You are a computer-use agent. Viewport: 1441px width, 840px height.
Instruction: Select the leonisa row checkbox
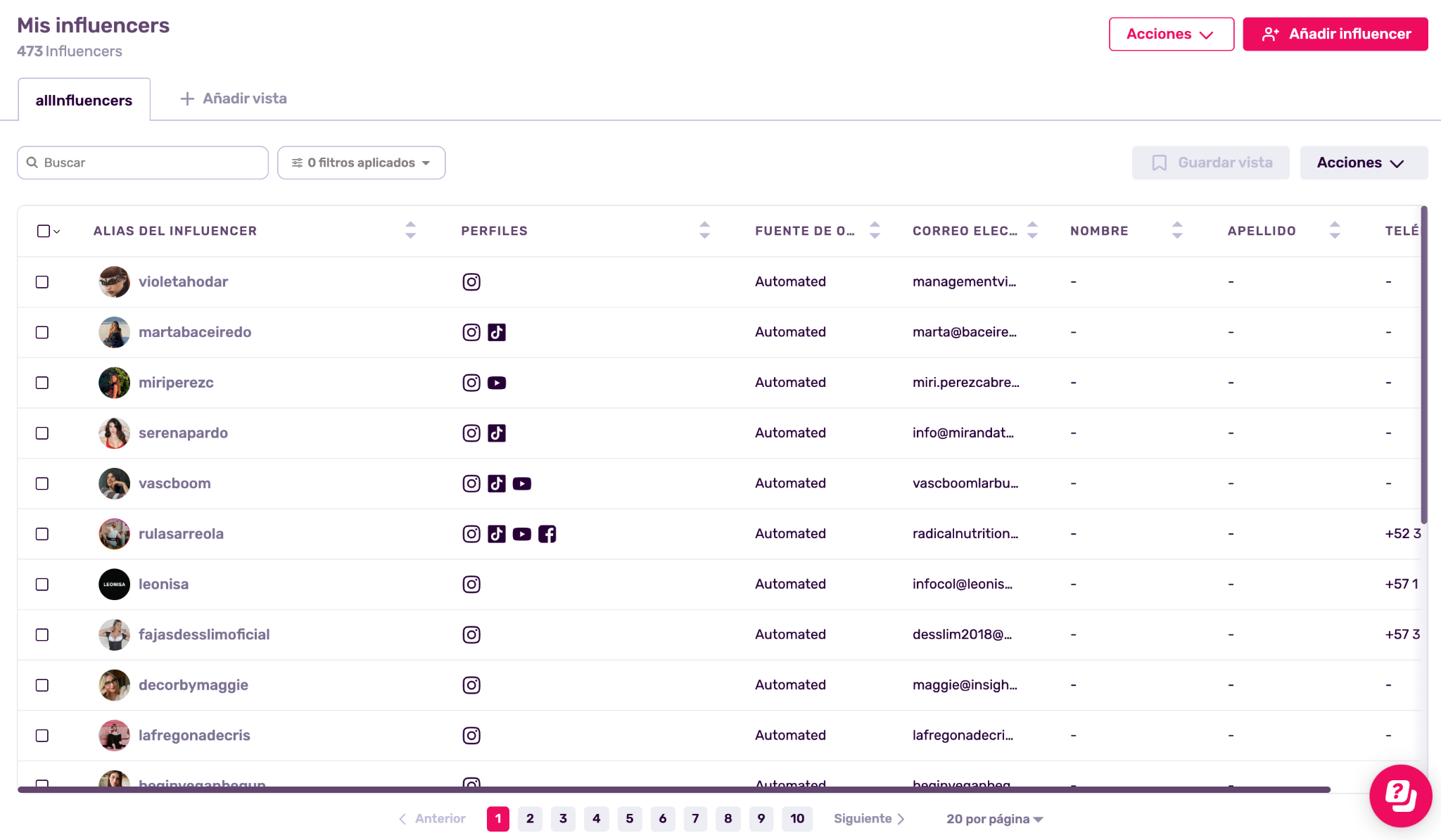[42, 584]
